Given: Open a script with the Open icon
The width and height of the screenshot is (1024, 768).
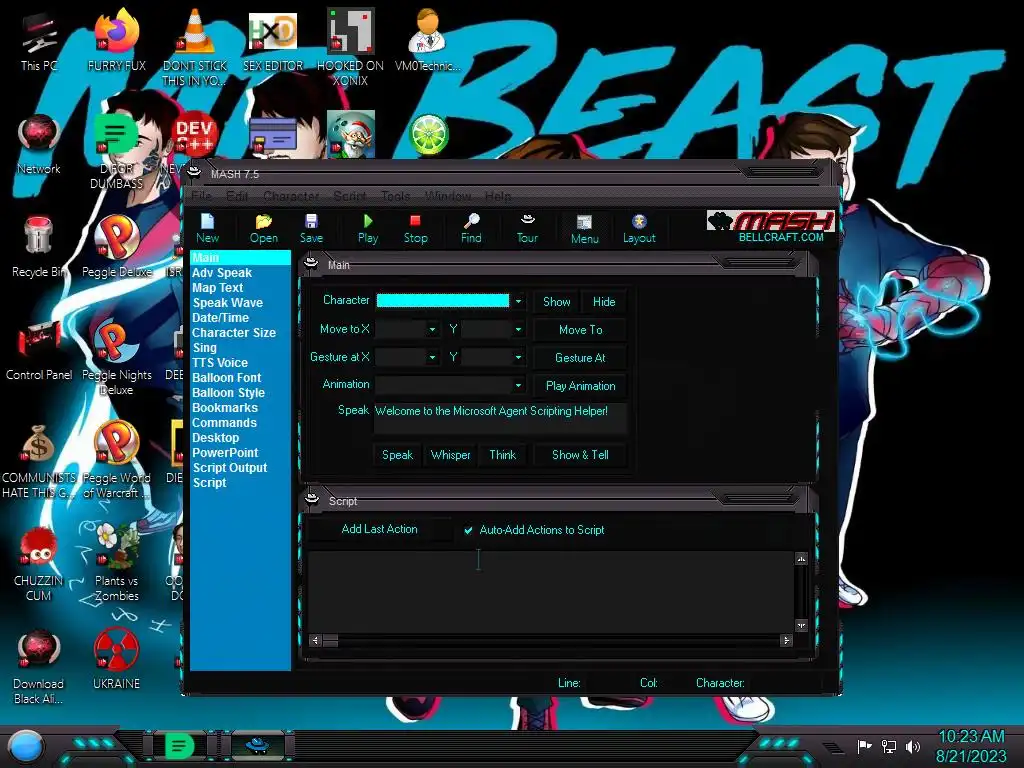Looking at the screenshot, I should tap(263, 229).
